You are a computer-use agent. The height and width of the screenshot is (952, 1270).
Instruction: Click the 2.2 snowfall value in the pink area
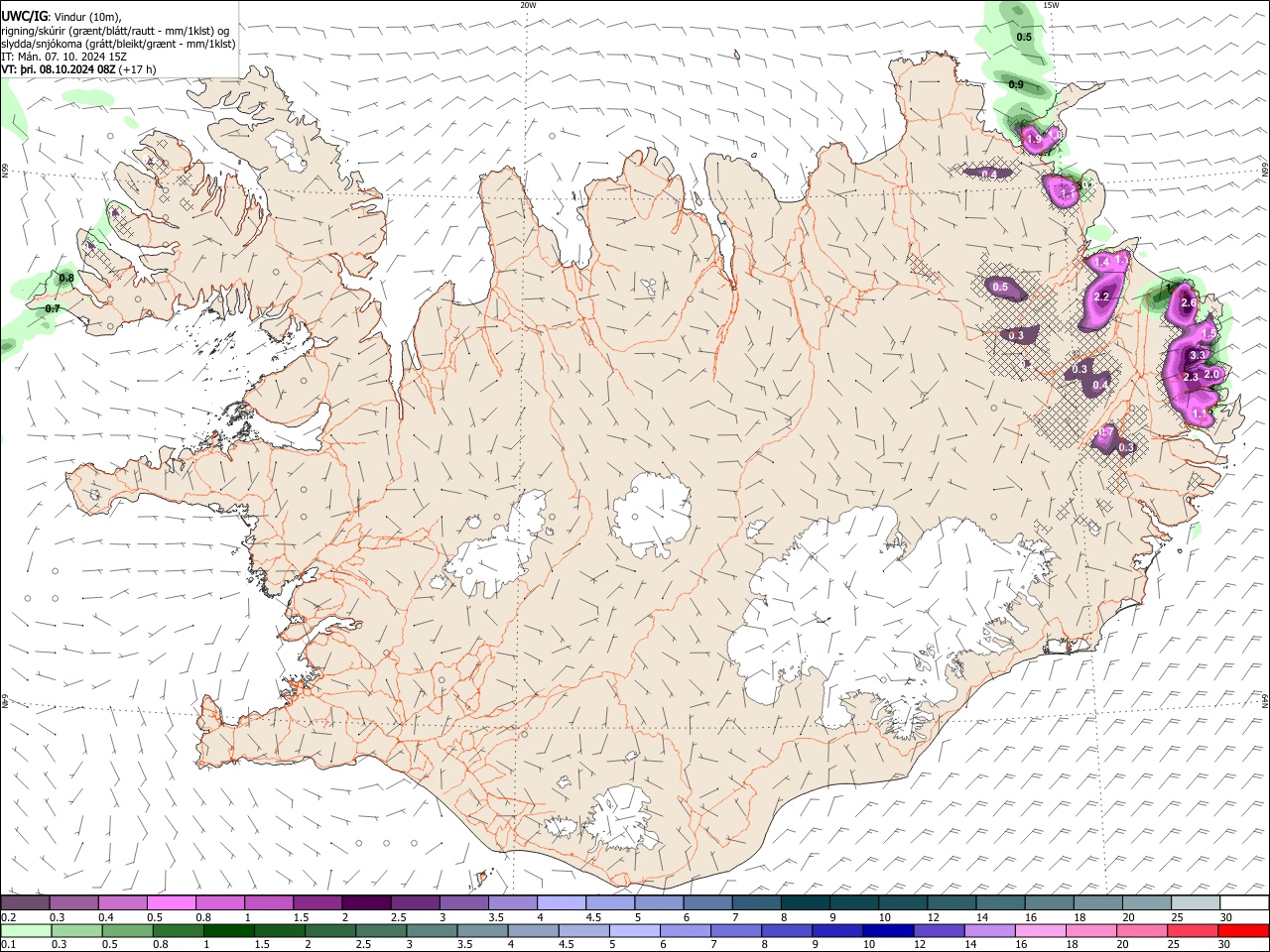[x=1100, y=297]
